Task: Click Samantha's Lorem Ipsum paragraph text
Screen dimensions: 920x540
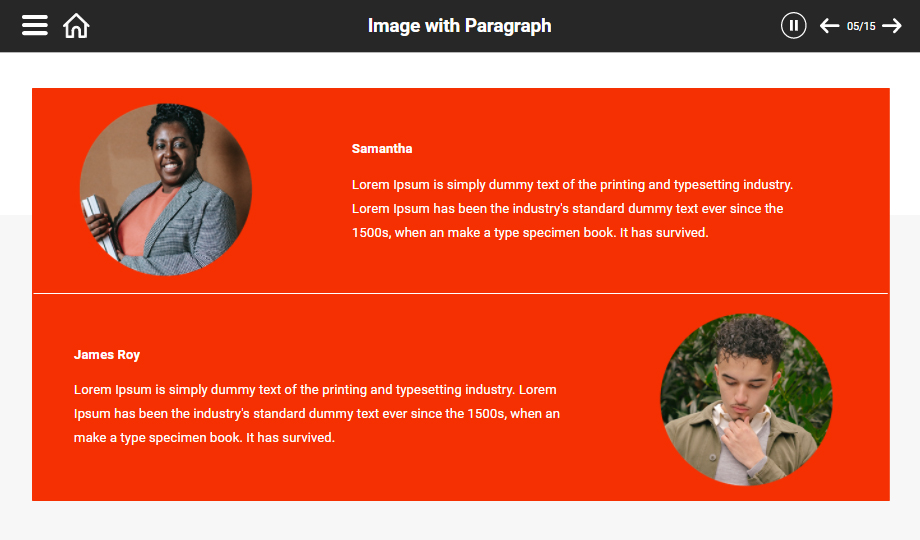Action: [571, 209]
